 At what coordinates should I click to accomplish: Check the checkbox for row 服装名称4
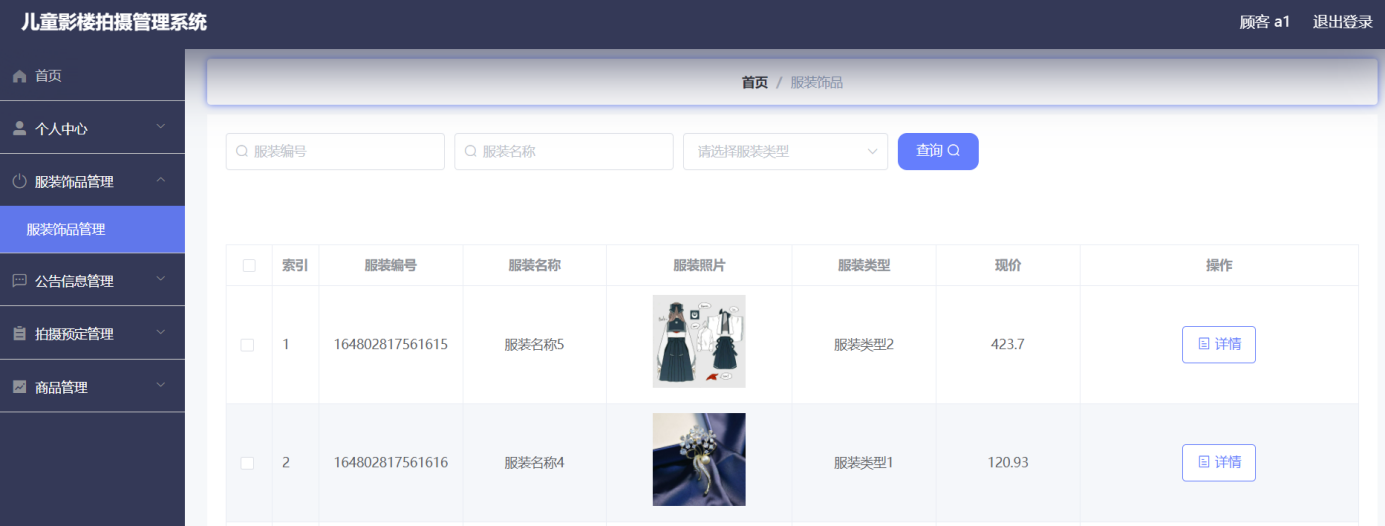pos(248,463)
